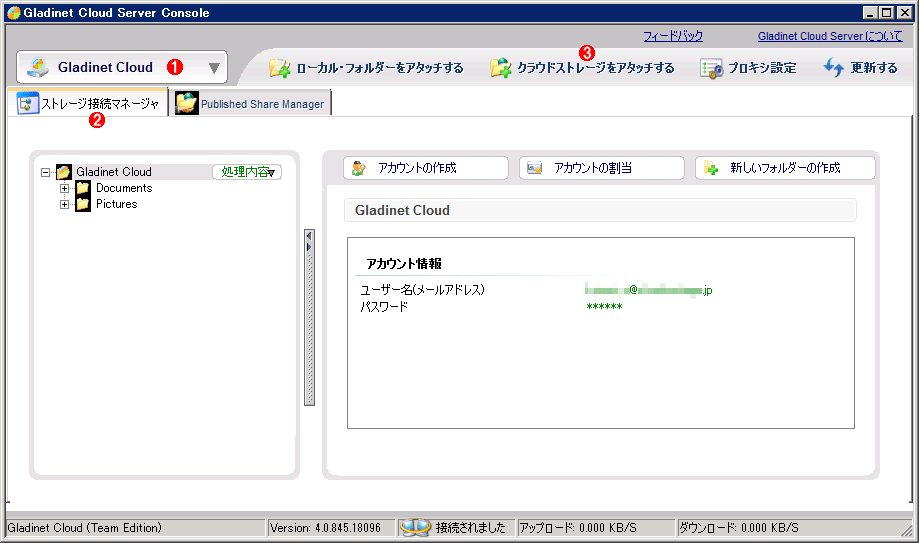Click the attach local folder icon

[x=280, y=68]
